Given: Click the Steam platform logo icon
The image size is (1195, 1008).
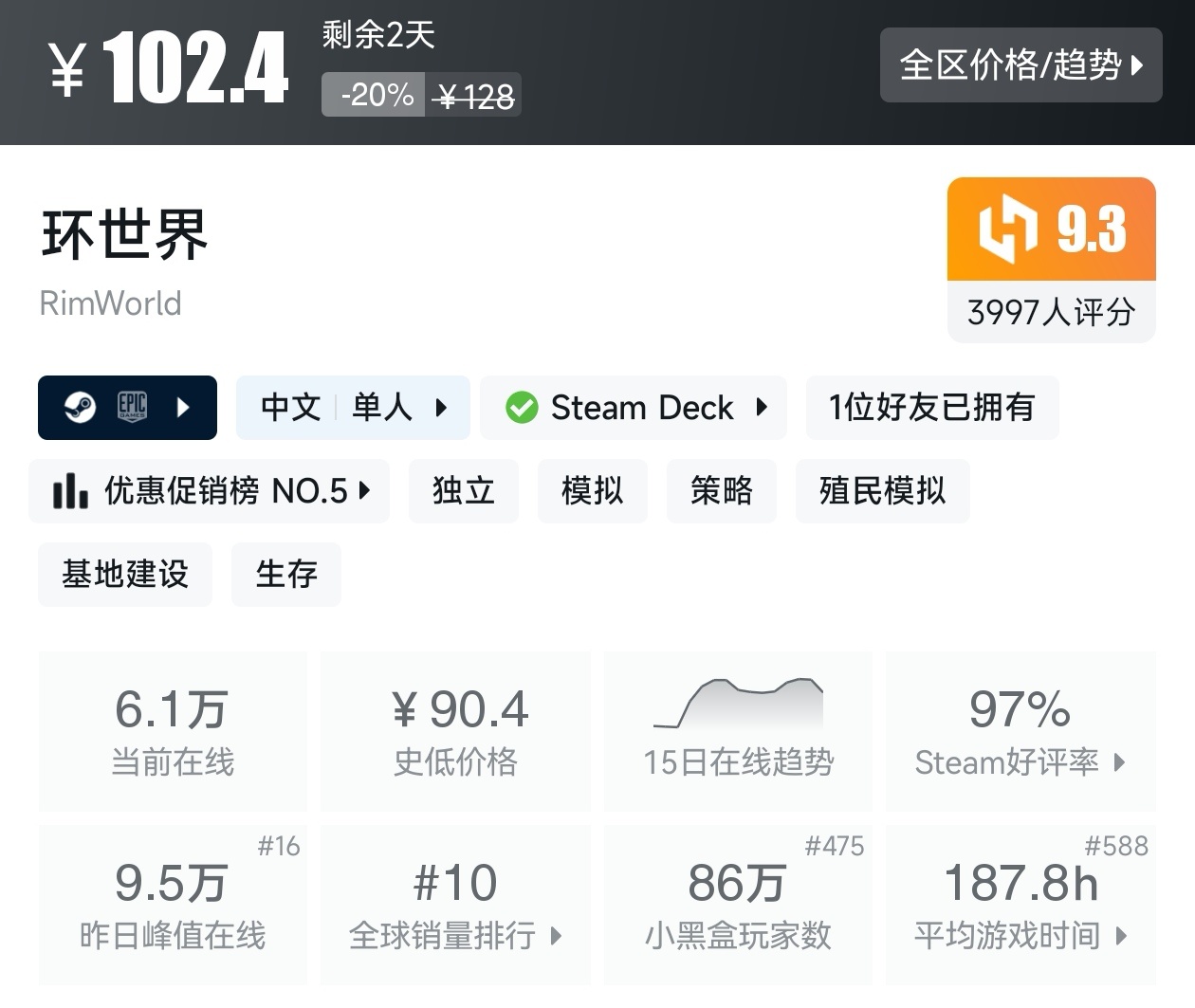Looking at the screenshot, I should tap(80, 408).
